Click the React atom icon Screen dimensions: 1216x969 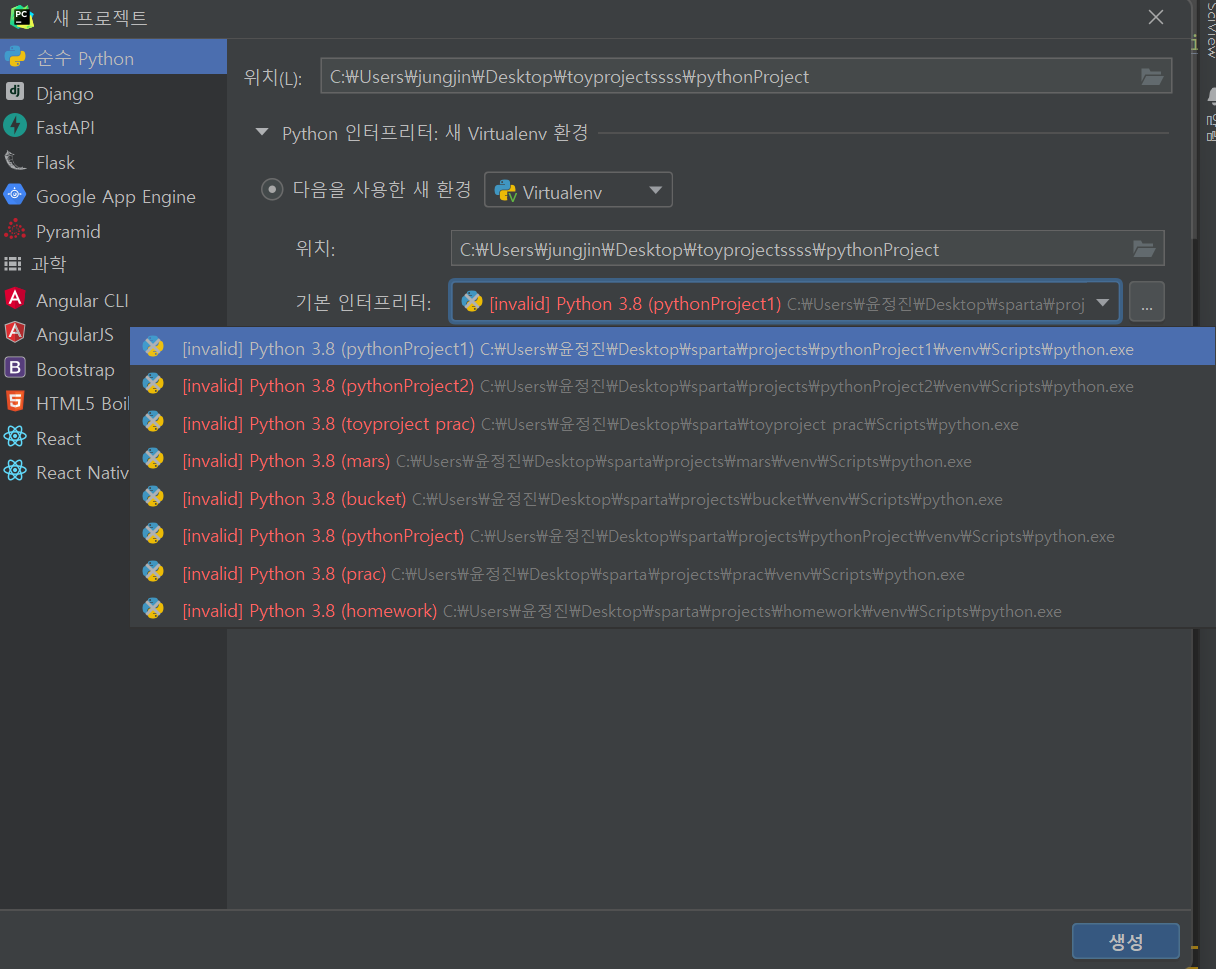14,436
